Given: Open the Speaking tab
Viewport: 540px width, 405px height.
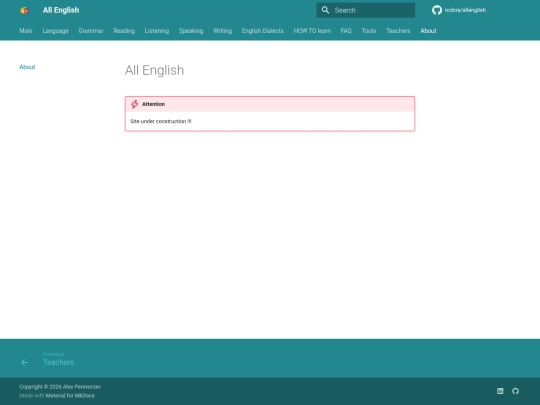Looking at the screenshot, I should 191,31.
